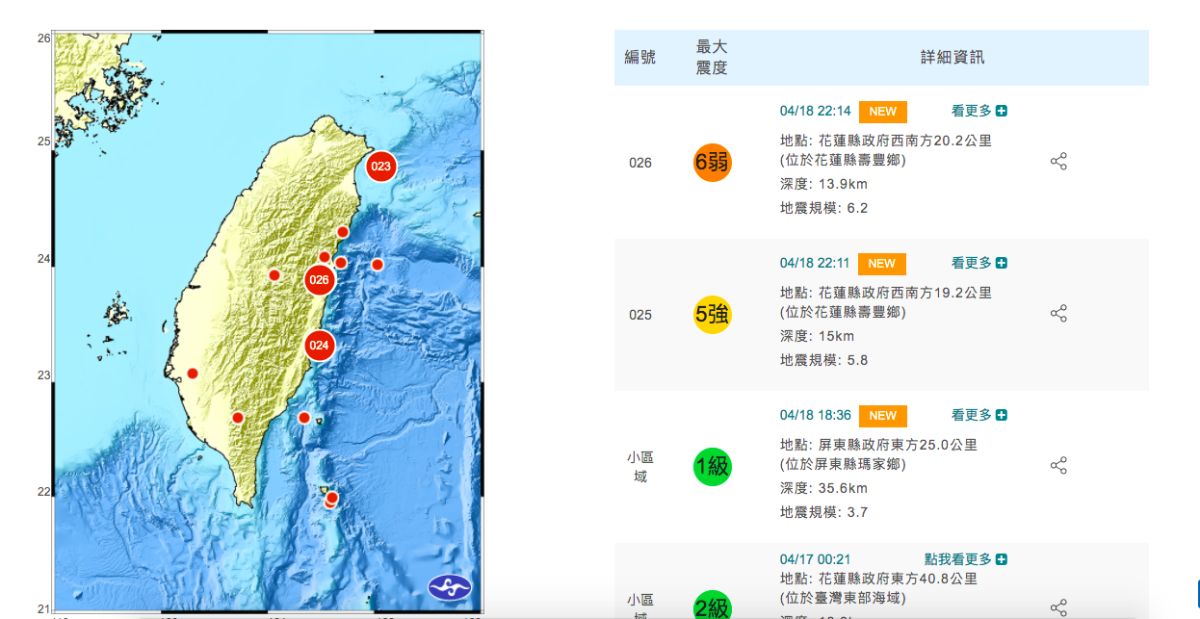This screenshot has height=619, width=1200.
Task: Share earthquake report number 025
Action: 1059,314
